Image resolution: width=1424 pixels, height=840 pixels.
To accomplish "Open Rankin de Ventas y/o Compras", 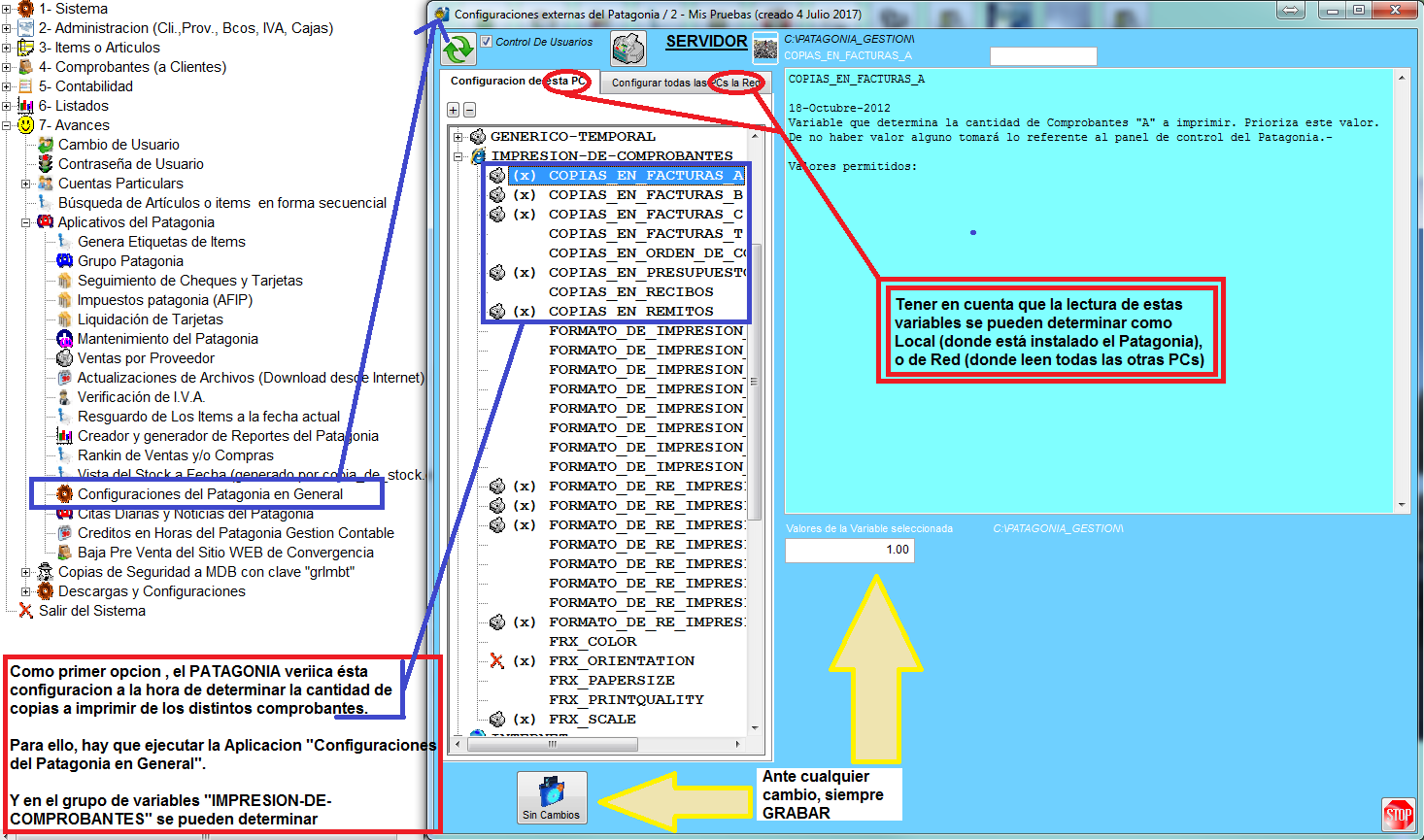I will coord(176,455).
